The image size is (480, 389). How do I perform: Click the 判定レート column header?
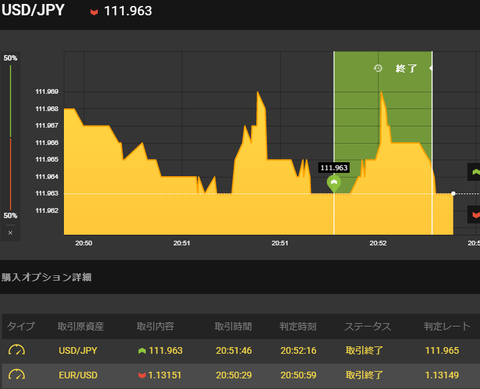tap(447, 326)
